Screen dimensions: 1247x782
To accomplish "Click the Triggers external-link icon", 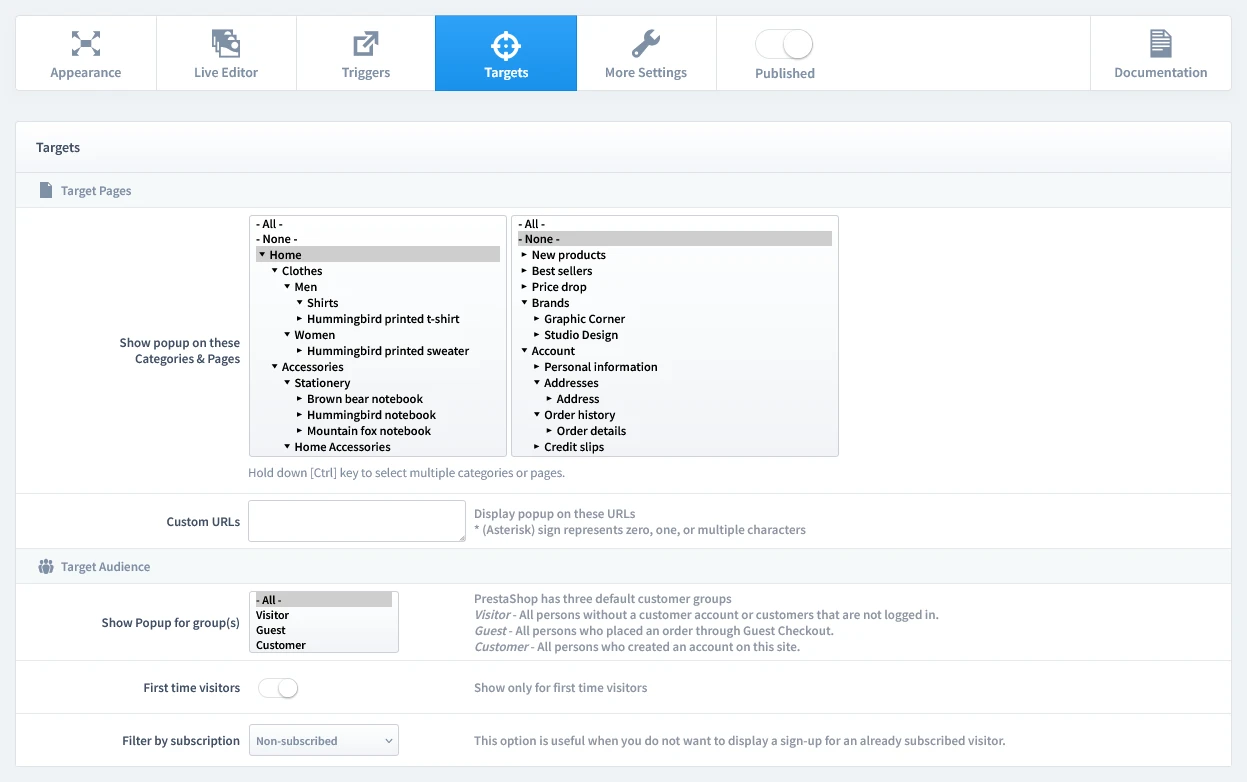I will coord(366,43).
